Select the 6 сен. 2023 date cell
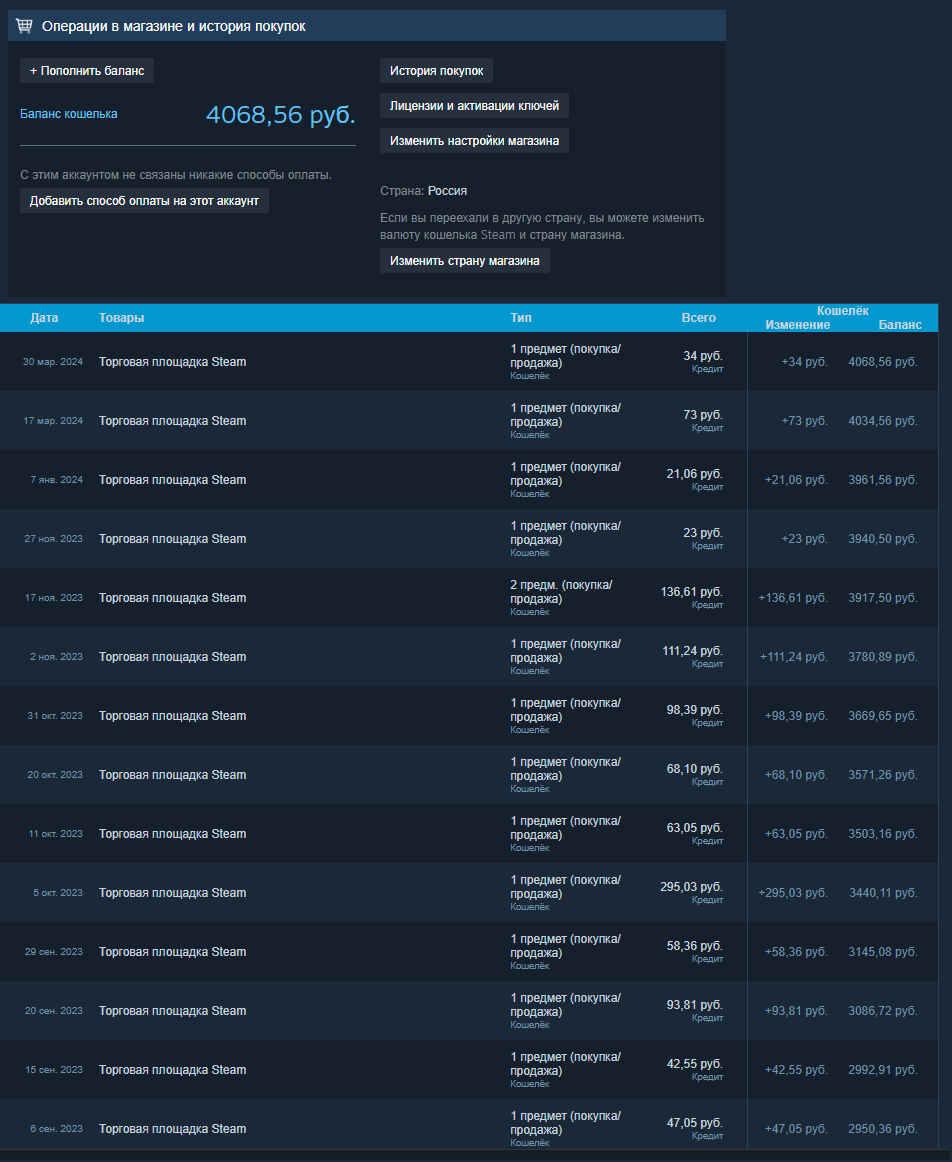Image resolution: width=952 pixels, height=1162 pixels. pyautogui.click(x=56, y=1129)
